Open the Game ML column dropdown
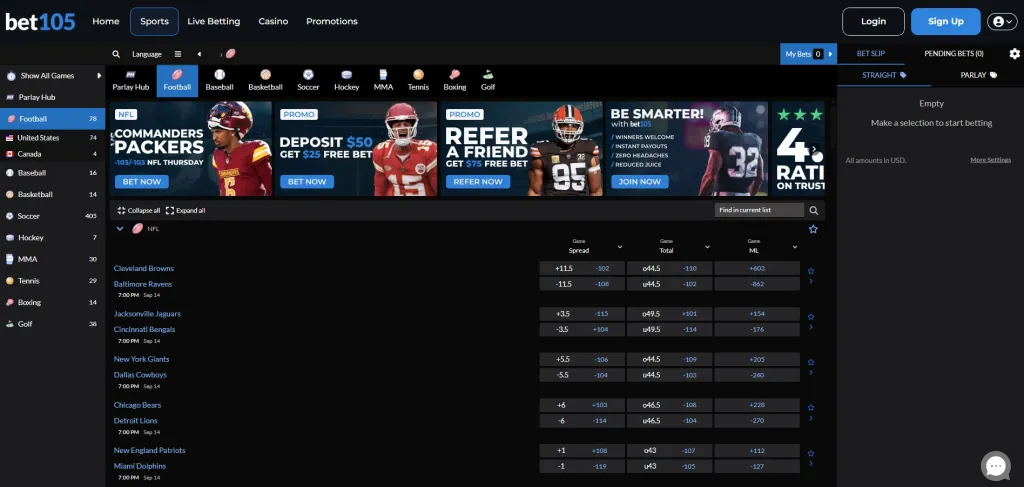Viewport: 1024px width, 487px height. click(x=795, y=247)
